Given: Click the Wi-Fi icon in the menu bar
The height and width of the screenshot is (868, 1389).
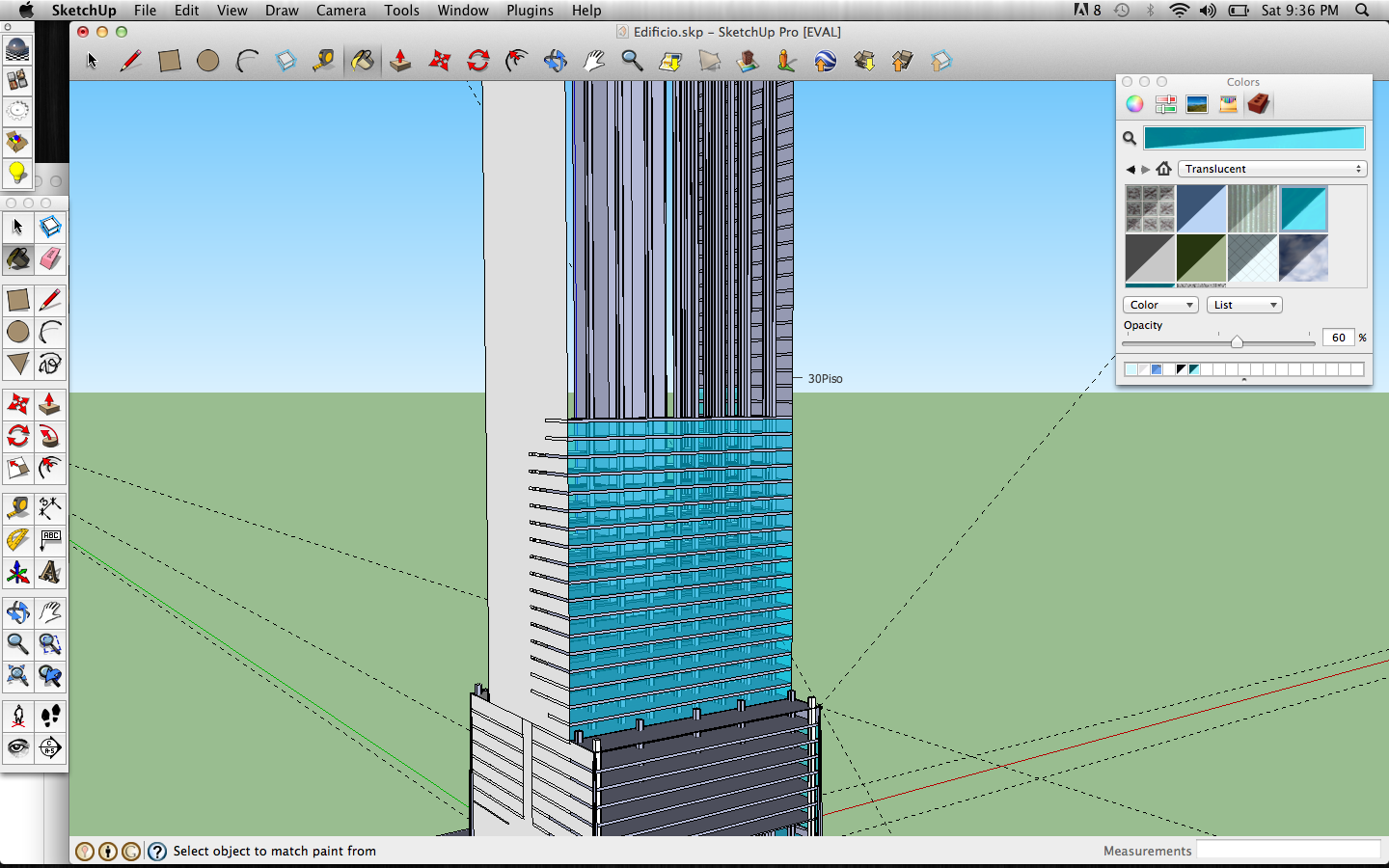Looking at the screenshot, I should [1179, 11].
